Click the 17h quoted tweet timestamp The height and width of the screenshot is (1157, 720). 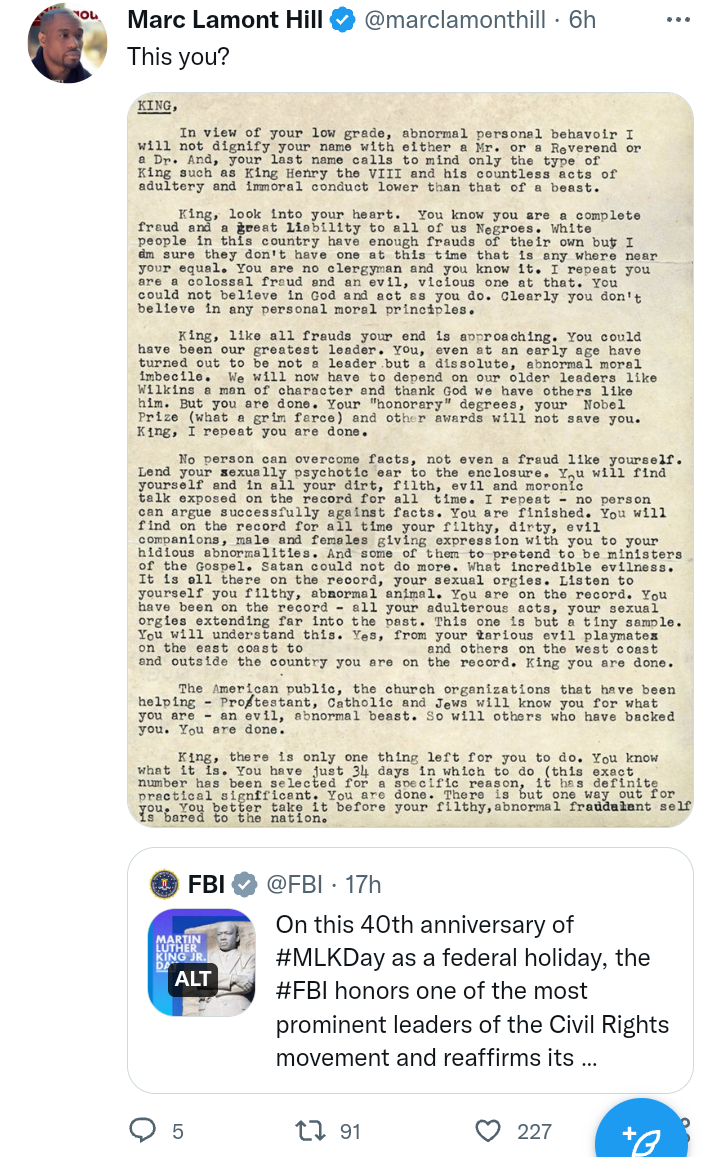pos(362,884)
